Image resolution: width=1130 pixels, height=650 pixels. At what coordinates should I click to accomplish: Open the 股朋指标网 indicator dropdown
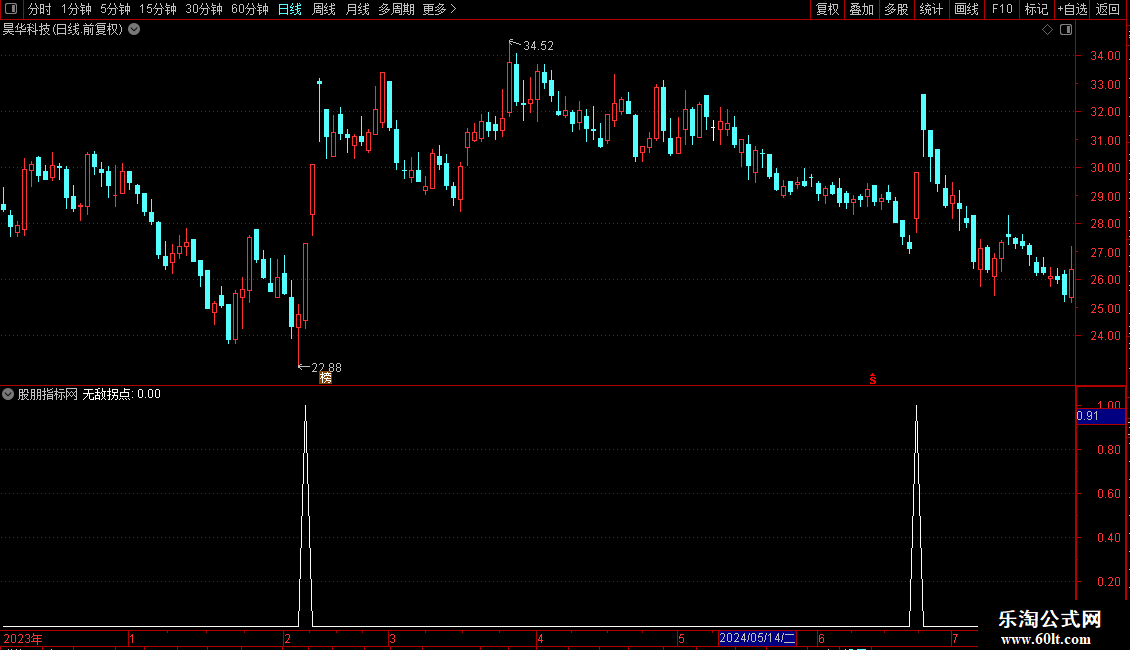click(8, 394)
